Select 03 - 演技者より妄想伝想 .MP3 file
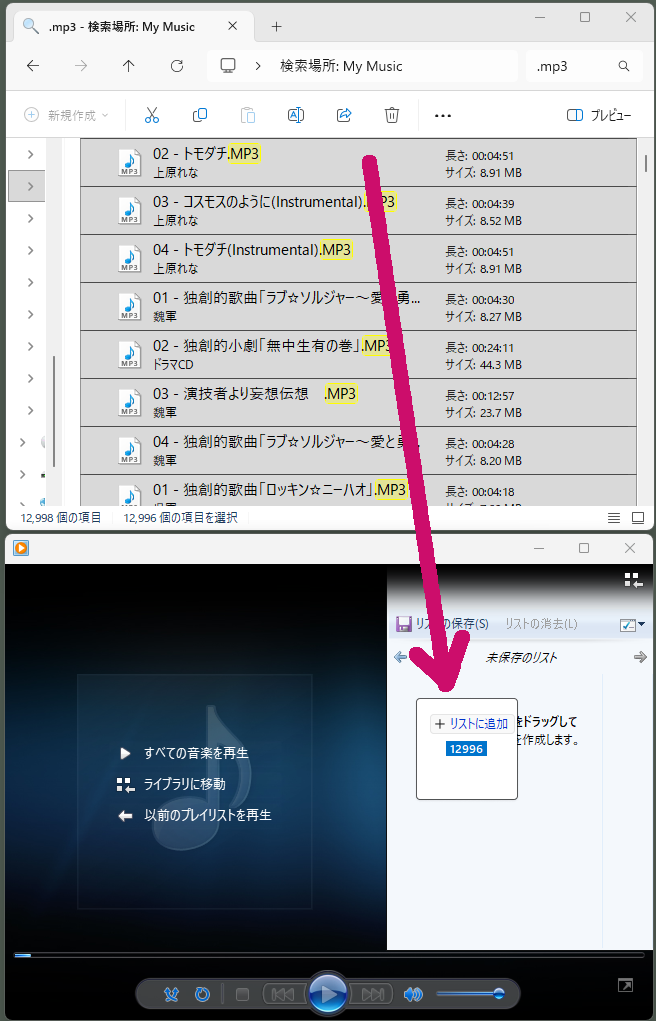656x1021 pixels. [358, 402]
